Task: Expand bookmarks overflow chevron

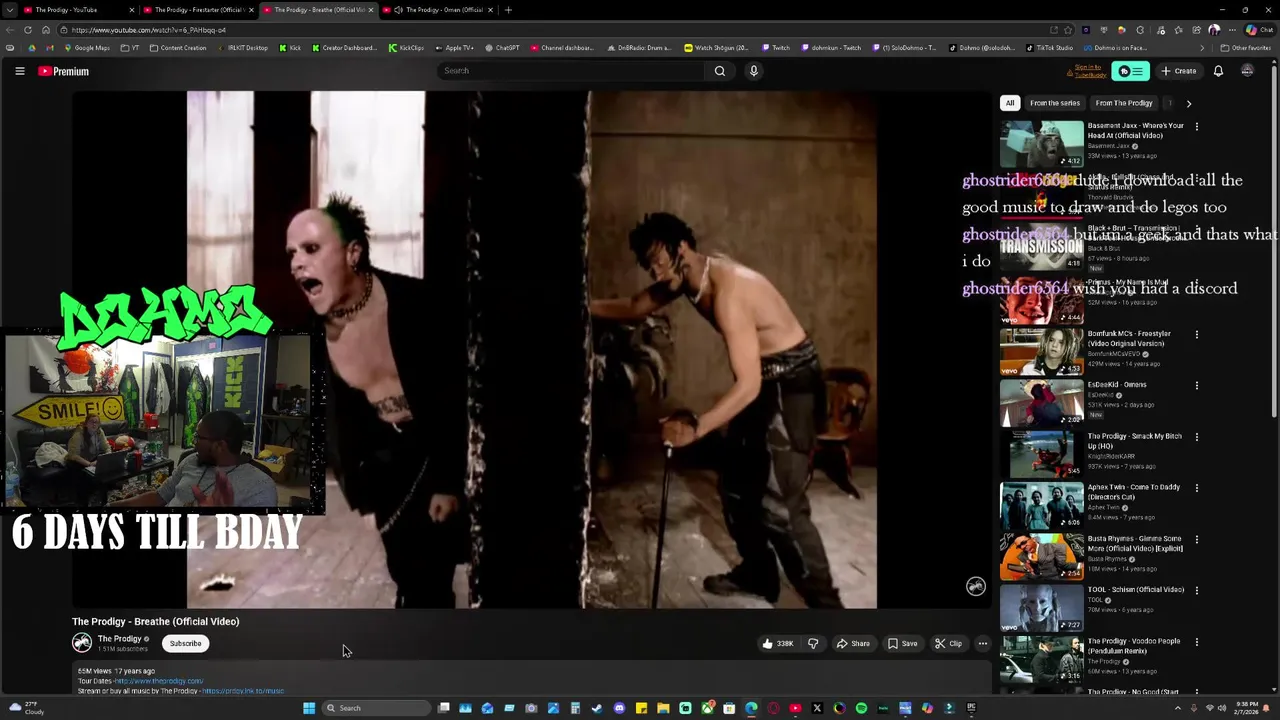Action: pyautogui.click(x=1202, y=48)
